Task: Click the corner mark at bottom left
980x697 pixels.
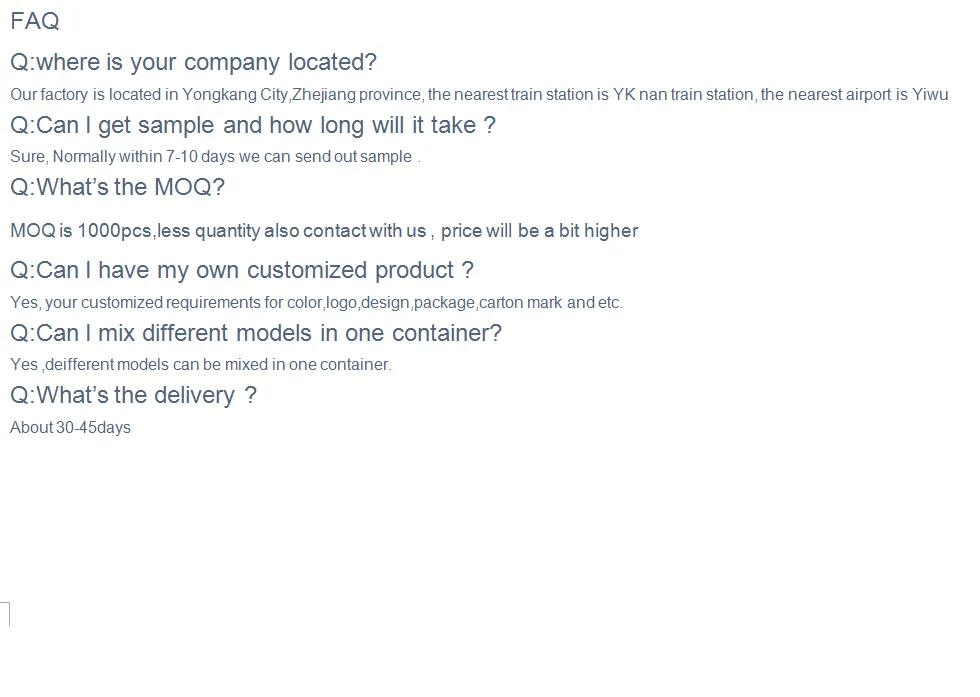Action: [x=6, y=612]
